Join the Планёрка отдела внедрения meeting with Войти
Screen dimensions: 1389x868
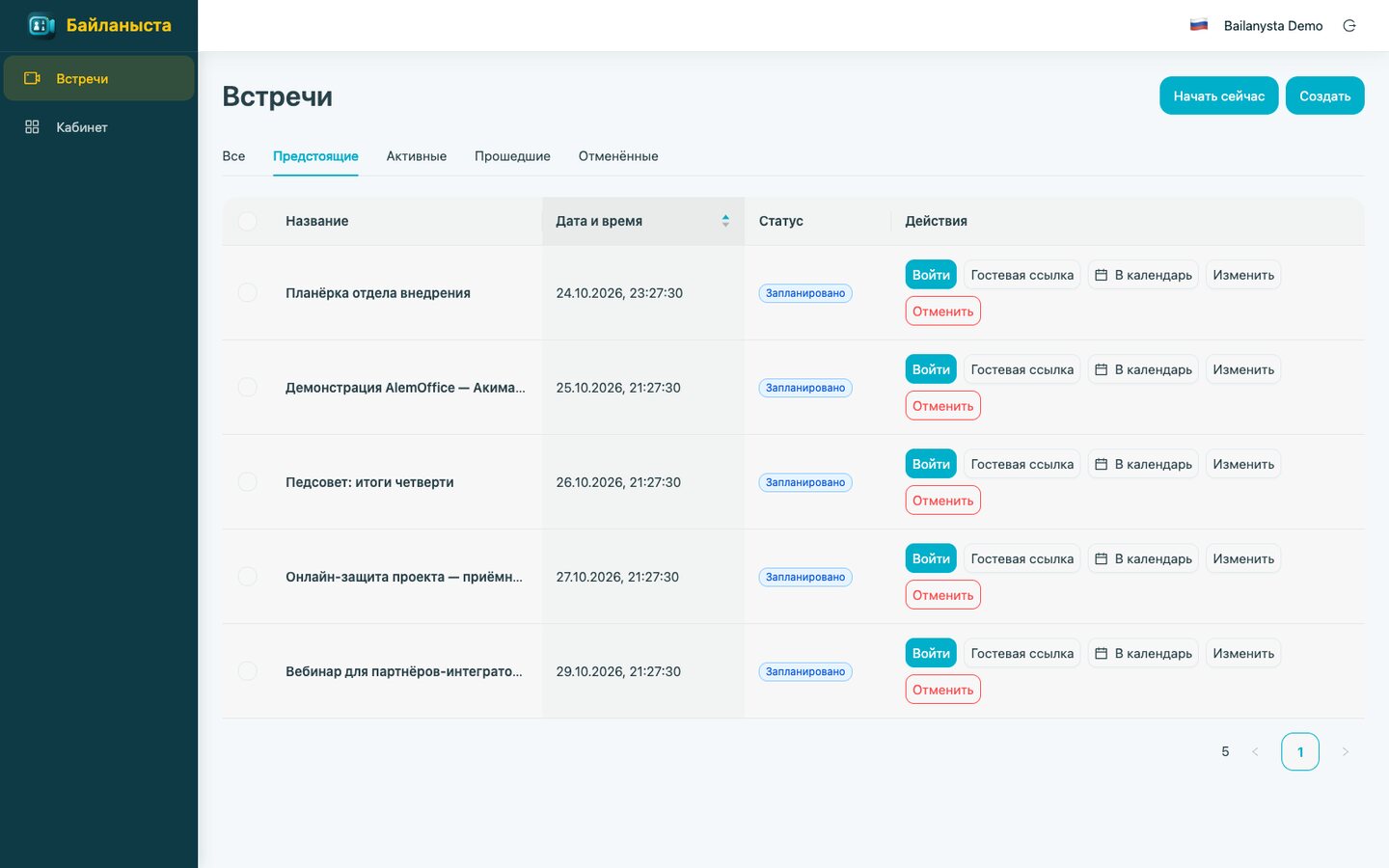pyautogui.click(x=931, y=275)
